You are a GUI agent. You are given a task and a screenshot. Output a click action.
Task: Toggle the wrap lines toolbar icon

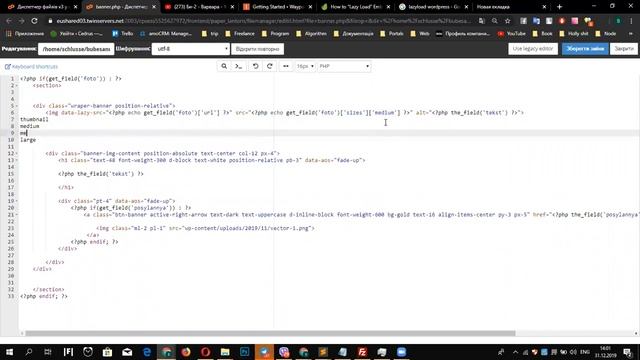286,66
